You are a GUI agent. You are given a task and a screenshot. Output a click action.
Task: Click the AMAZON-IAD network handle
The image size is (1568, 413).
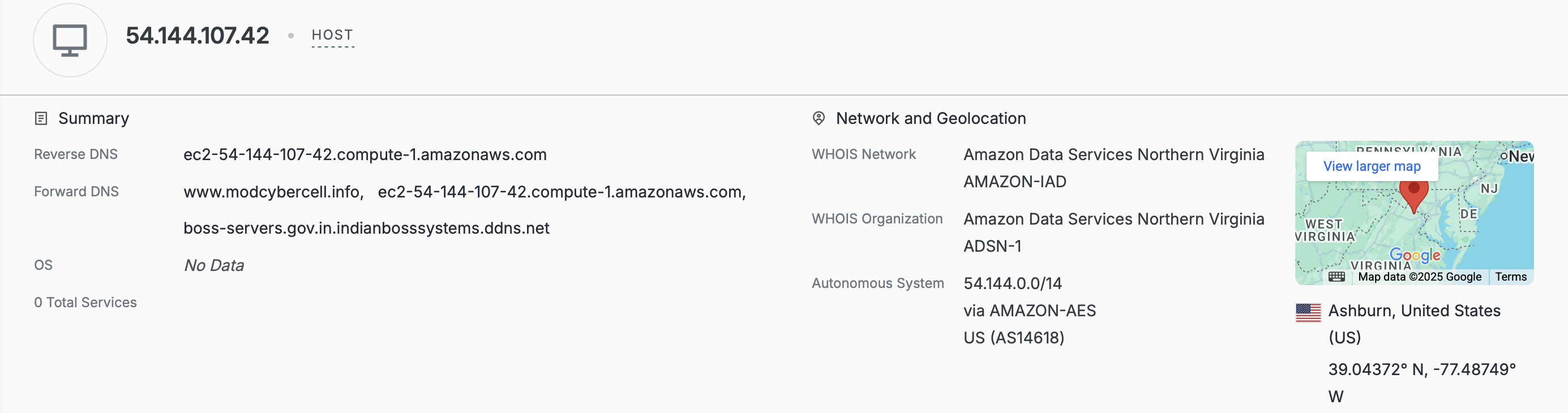point(1015,182)
